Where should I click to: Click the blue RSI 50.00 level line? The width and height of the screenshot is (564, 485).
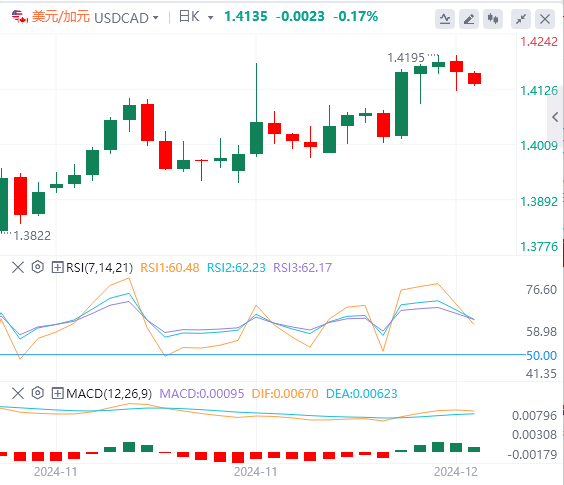click(263, 355)
